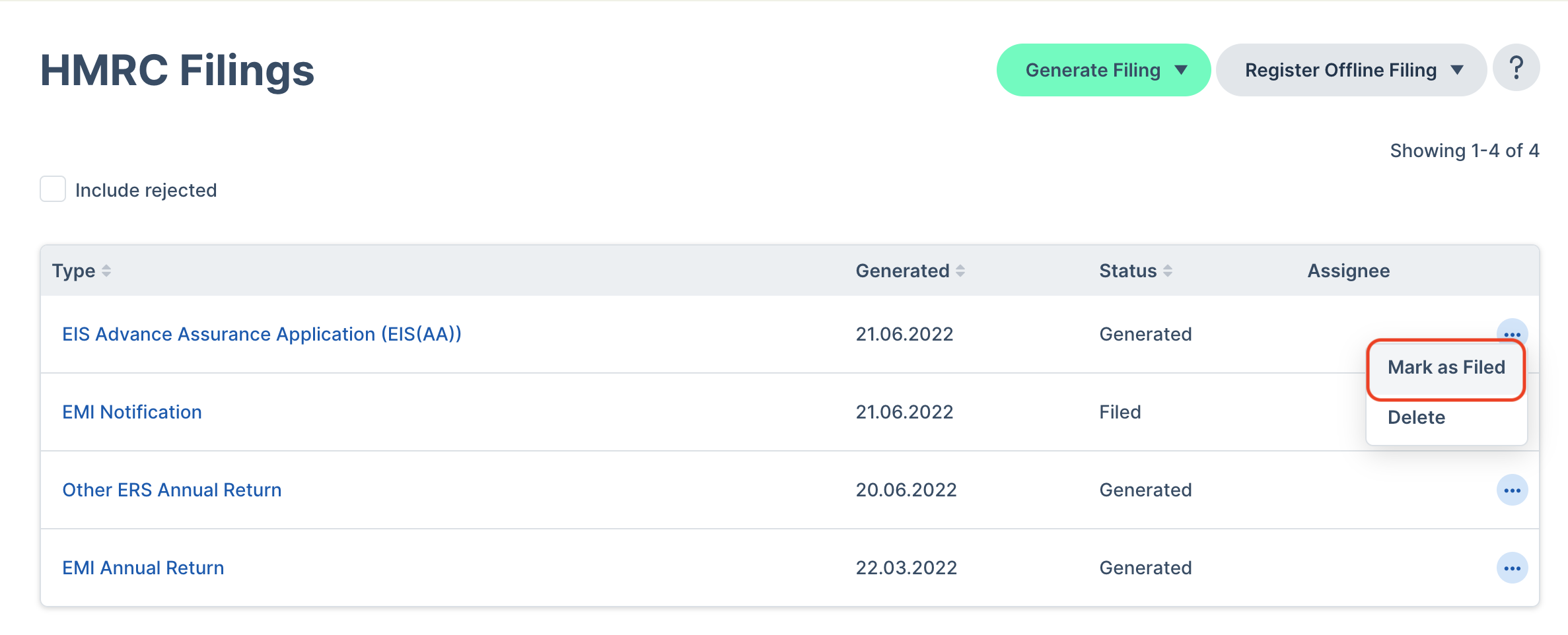Click the Include rejected label text
The width and height of the screenshot is (1568, 635).
pos(146,190)
